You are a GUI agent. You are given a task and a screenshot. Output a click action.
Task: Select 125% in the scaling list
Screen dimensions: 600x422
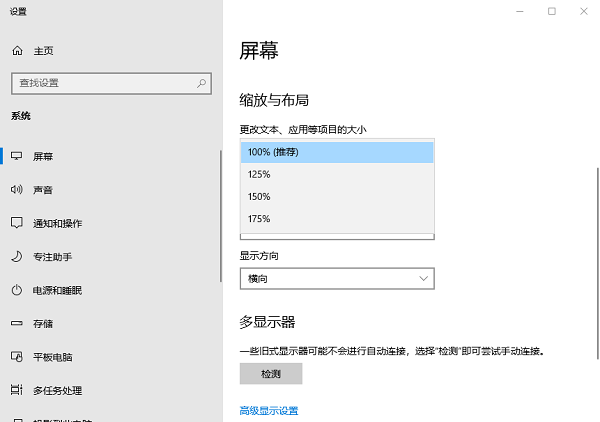(x=337, y=174)
